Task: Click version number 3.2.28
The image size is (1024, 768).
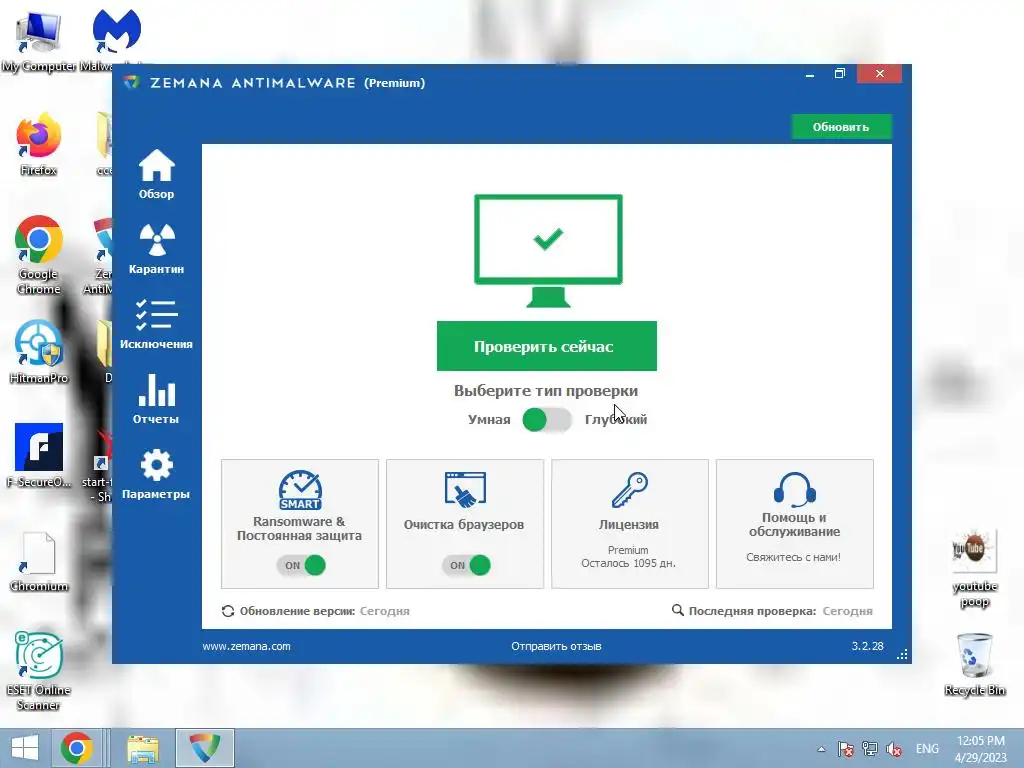Action: (867, 646)
